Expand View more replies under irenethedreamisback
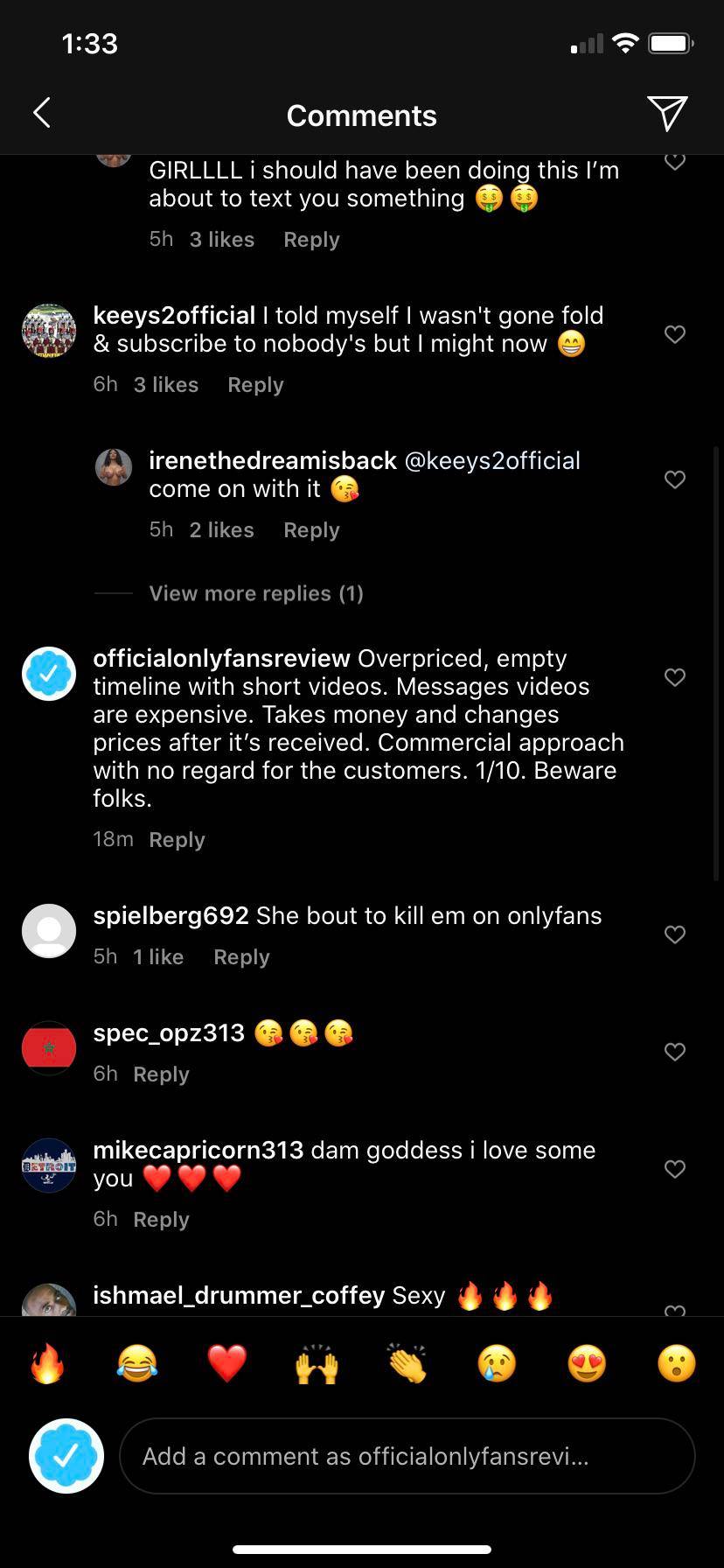Screen dimensions: 724x1568 254,593
